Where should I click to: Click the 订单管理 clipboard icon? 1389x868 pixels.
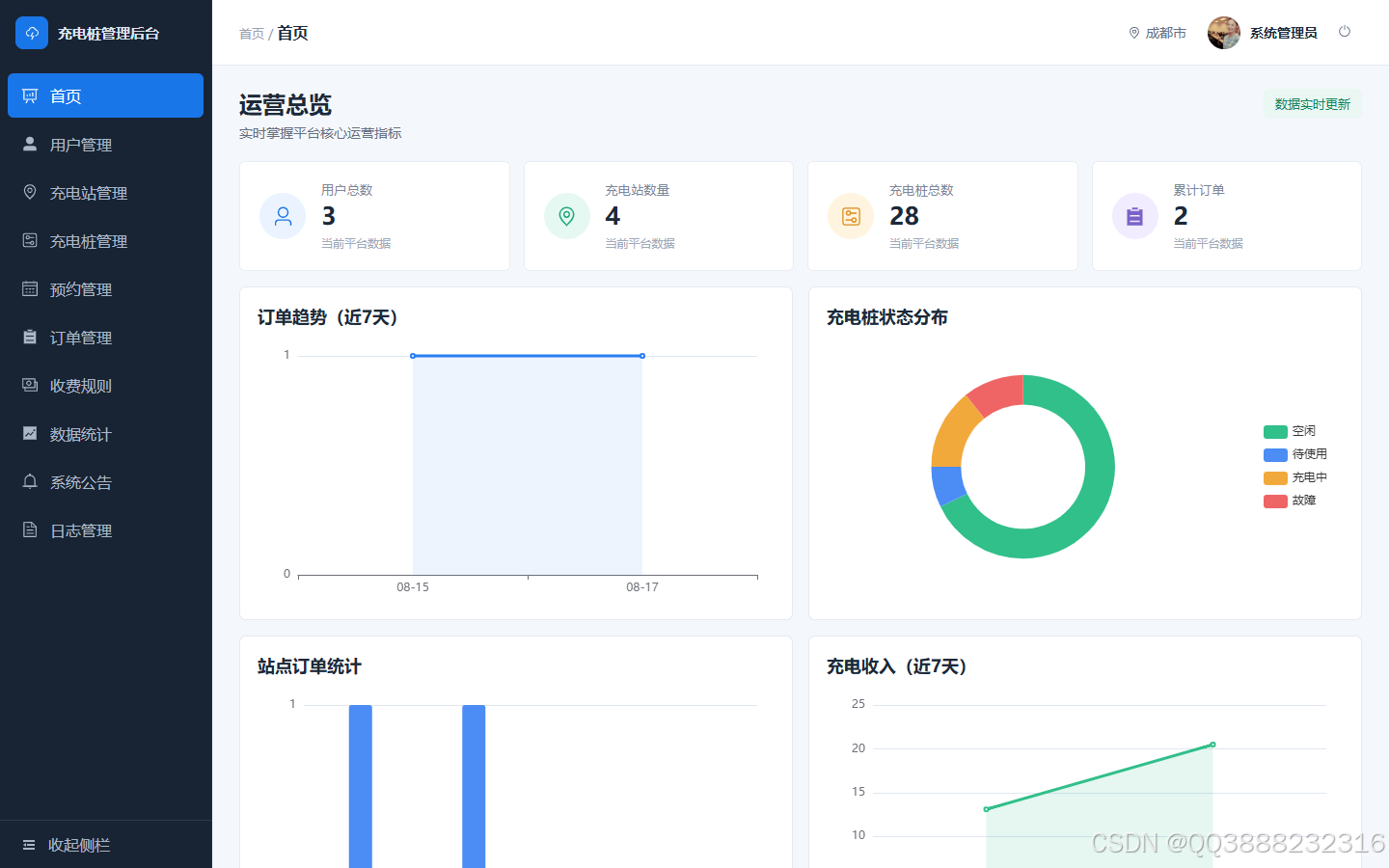click(x=30, y=337)
